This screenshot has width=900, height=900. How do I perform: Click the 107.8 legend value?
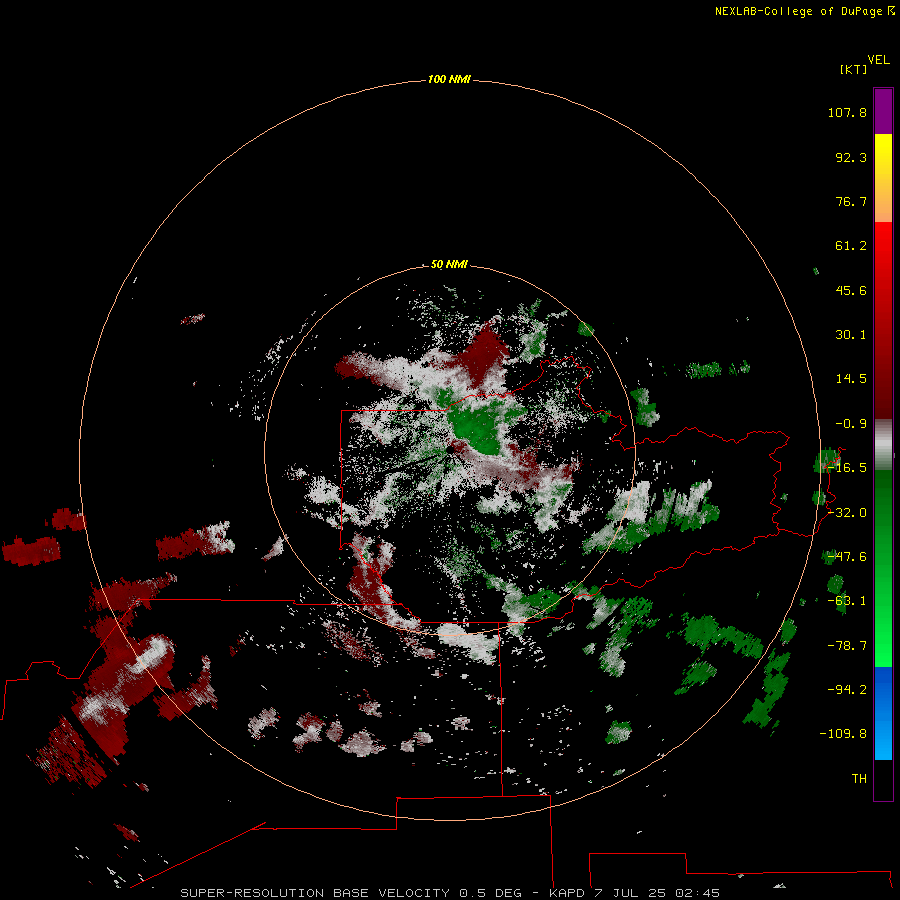[x=847, y=112]
